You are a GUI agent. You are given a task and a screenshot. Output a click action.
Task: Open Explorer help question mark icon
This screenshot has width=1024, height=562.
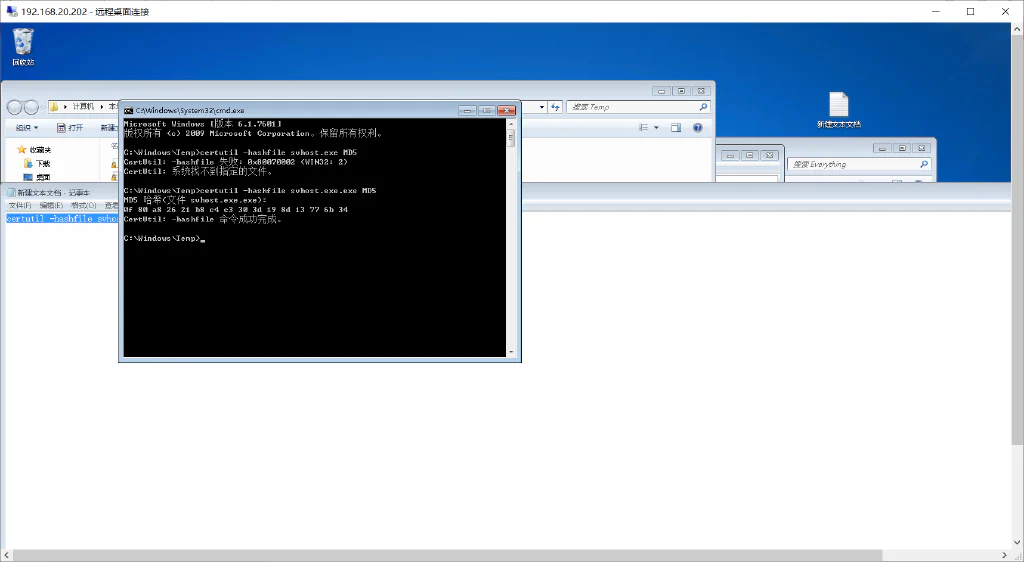(697, 127)
